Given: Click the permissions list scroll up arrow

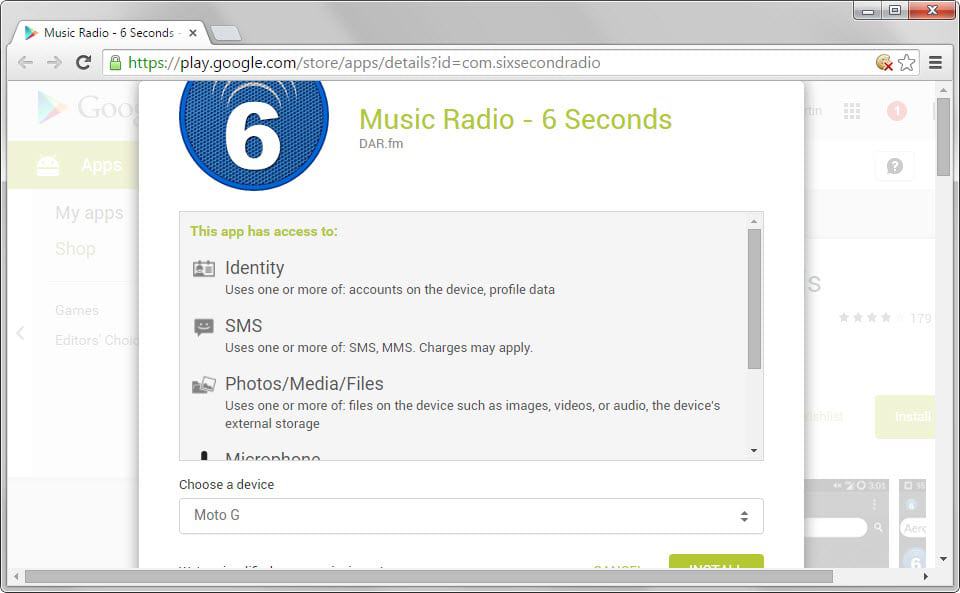Looking at the screenshot, I should pyautogui.click(x=754, y=221).
